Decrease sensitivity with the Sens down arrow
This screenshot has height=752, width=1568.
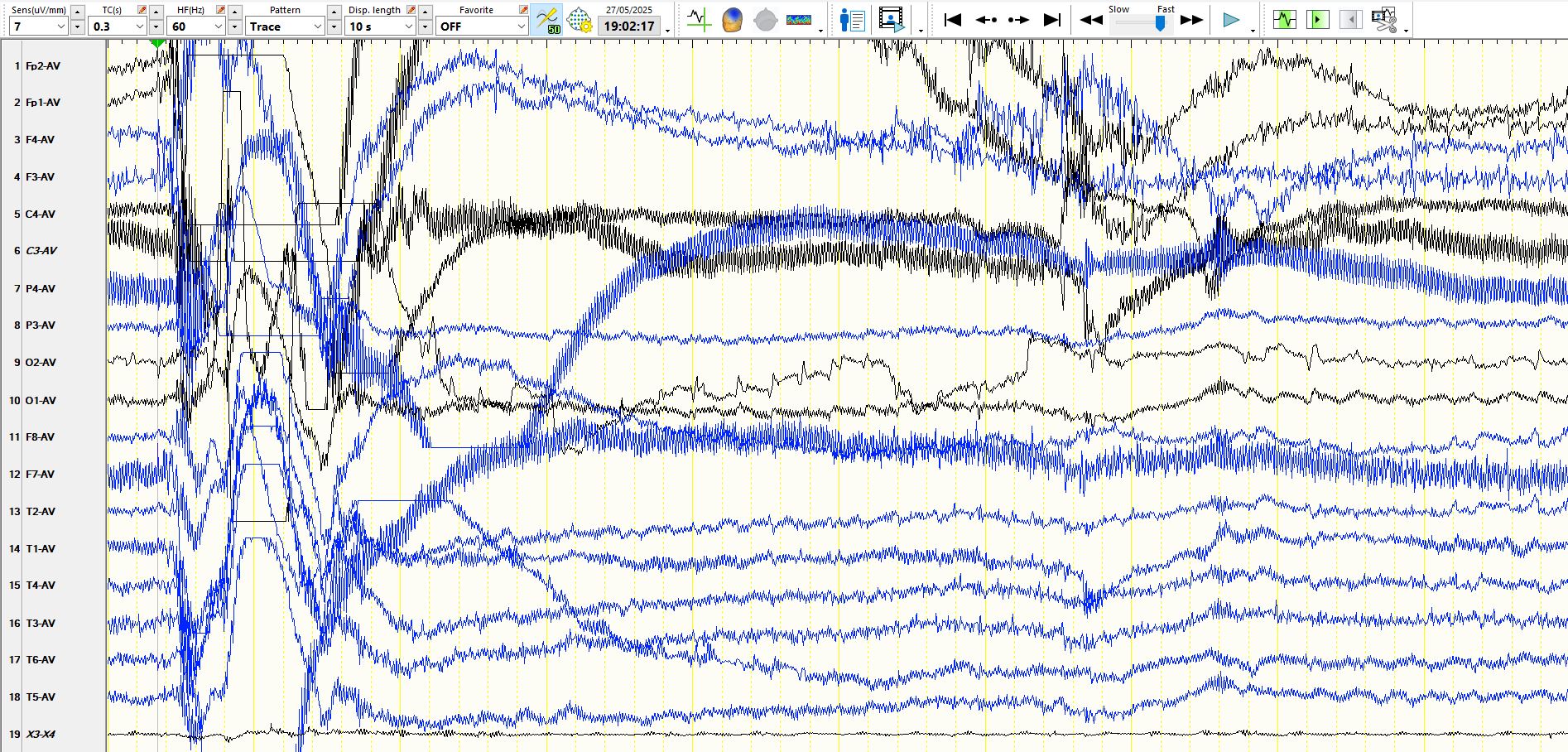click(78, 27)
